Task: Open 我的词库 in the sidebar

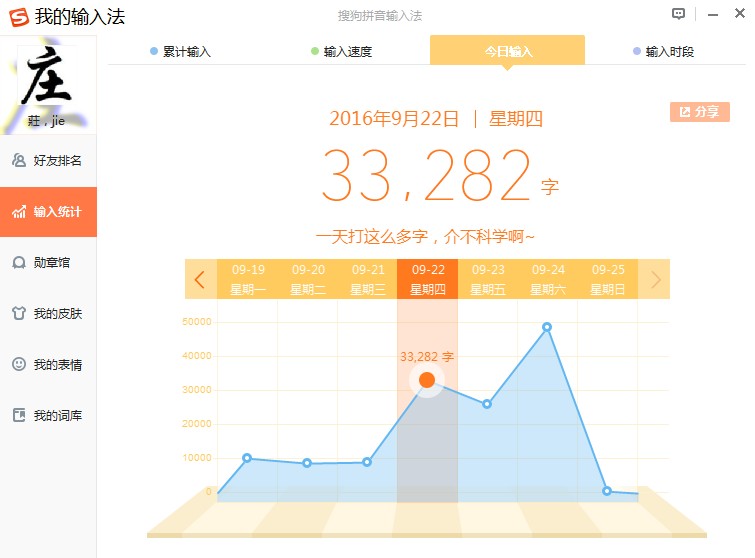Action: 48,415
